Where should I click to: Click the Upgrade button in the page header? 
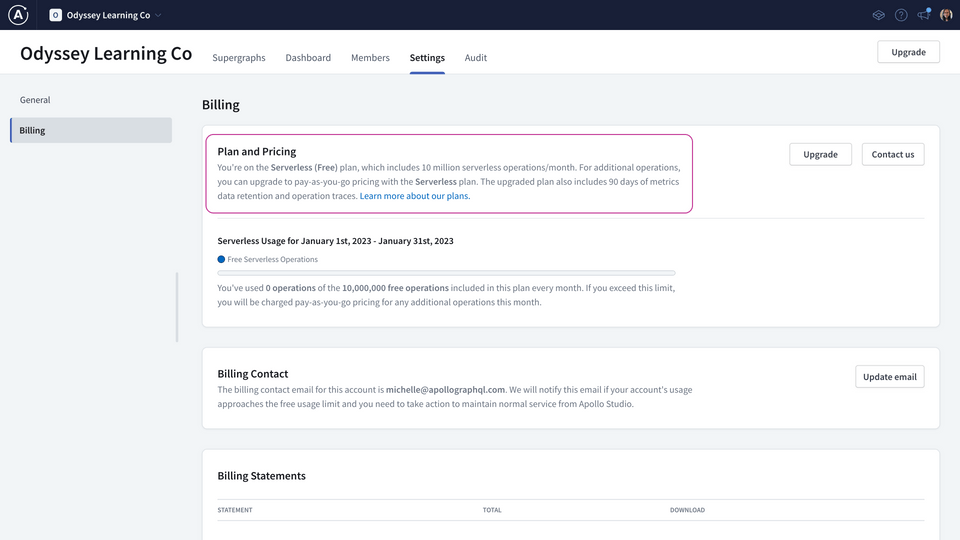(x=908, y=52)
